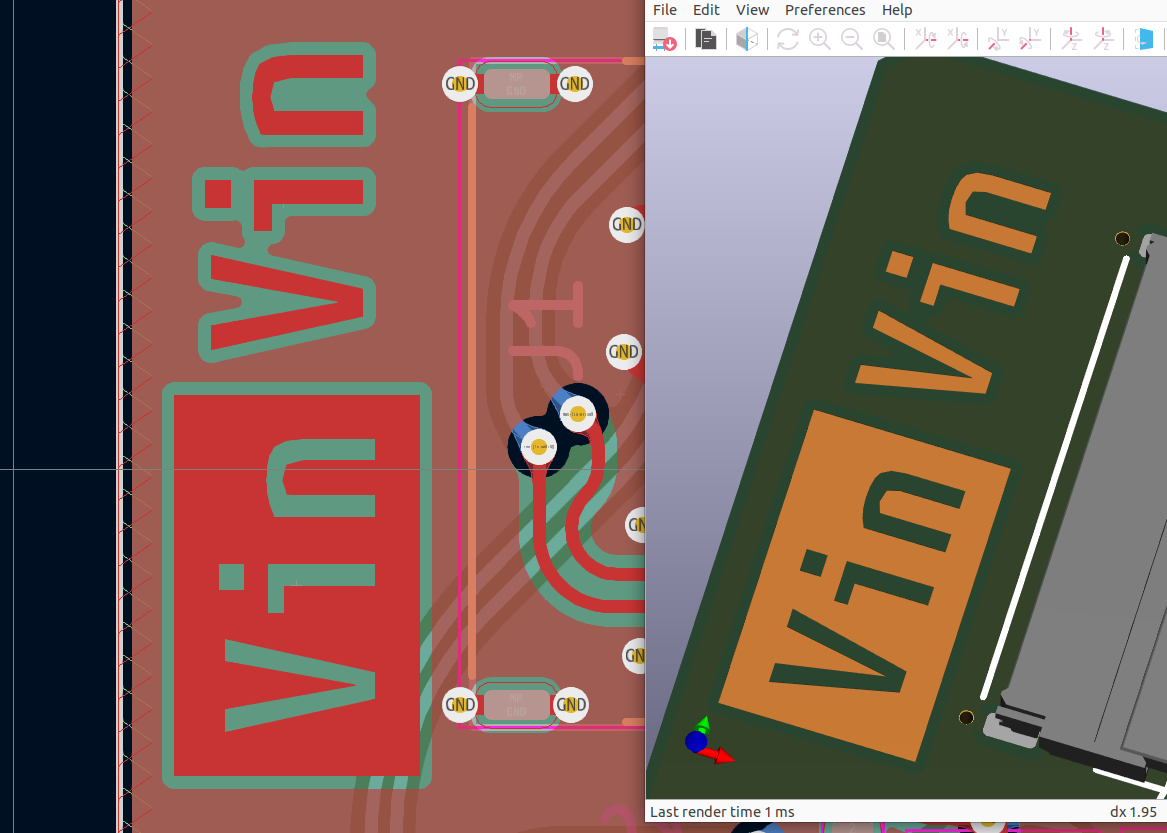Open the Preferences menu

pyautogui.click(x=824, y=9)
